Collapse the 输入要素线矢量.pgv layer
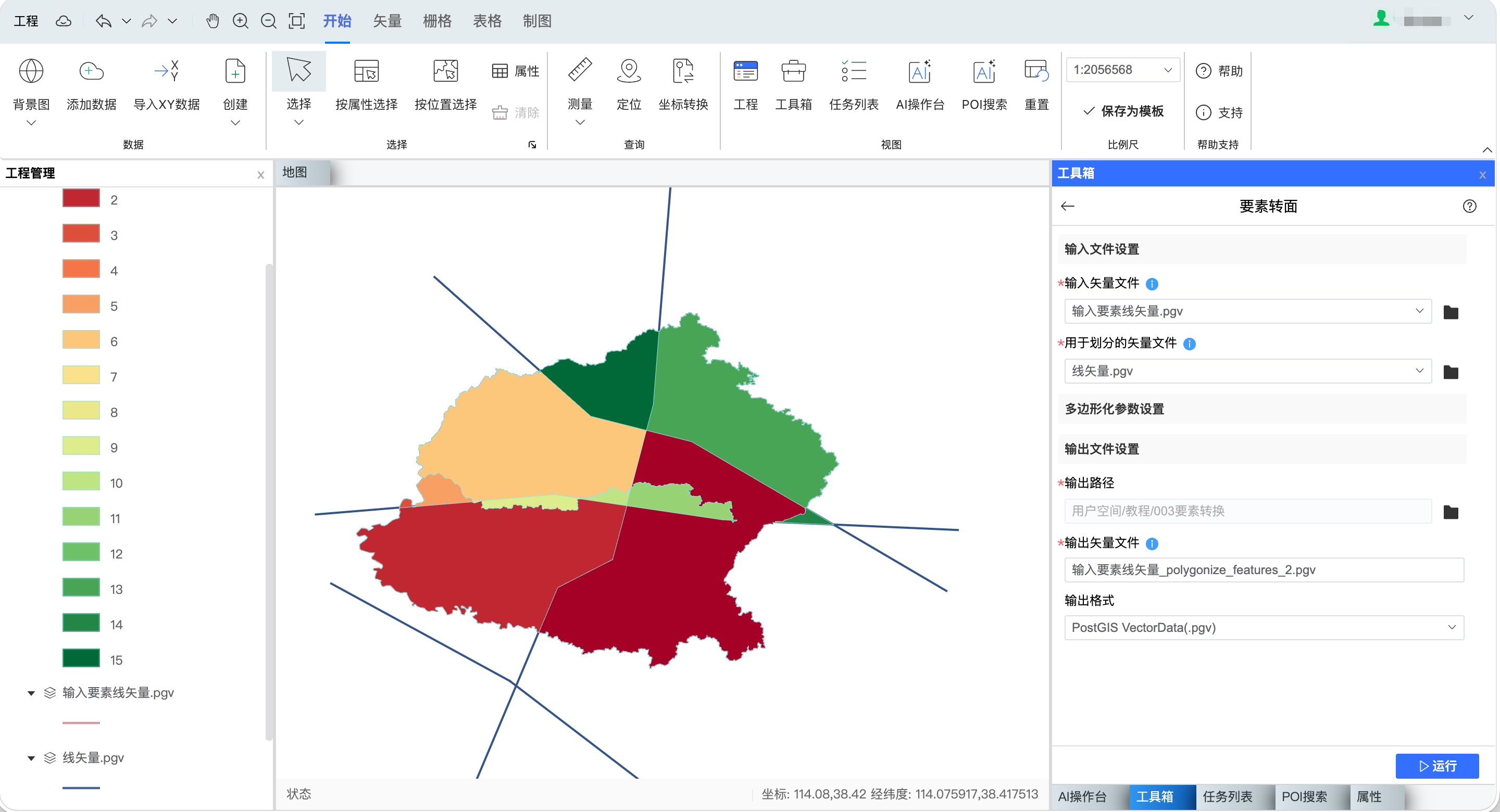1500x812 pixels. (31, 693)
